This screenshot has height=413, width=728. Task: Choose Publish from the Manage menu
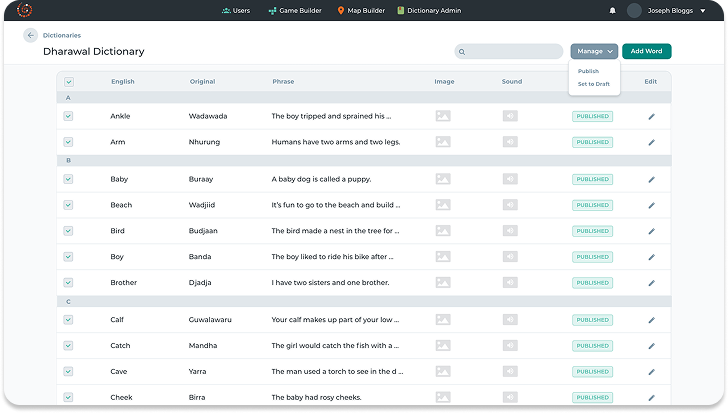(588, 71)
